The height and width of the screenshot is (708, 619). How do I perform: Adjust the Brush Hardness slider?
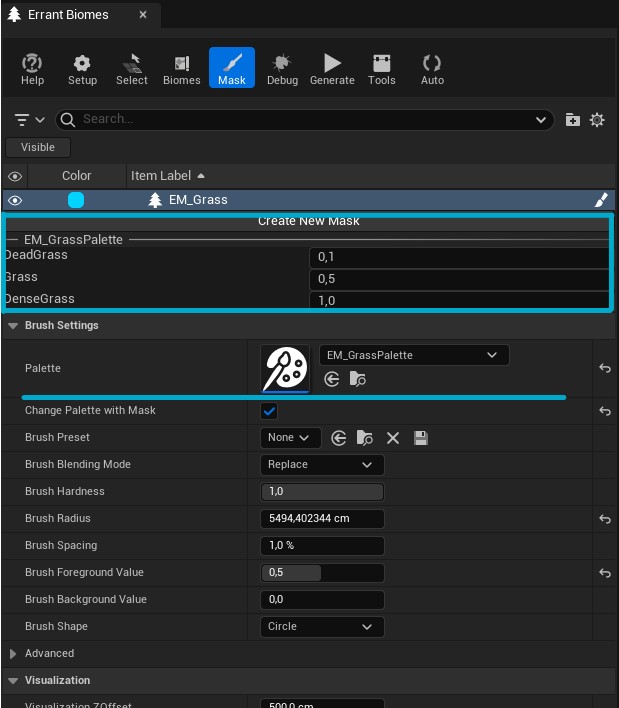click(322, 492)
